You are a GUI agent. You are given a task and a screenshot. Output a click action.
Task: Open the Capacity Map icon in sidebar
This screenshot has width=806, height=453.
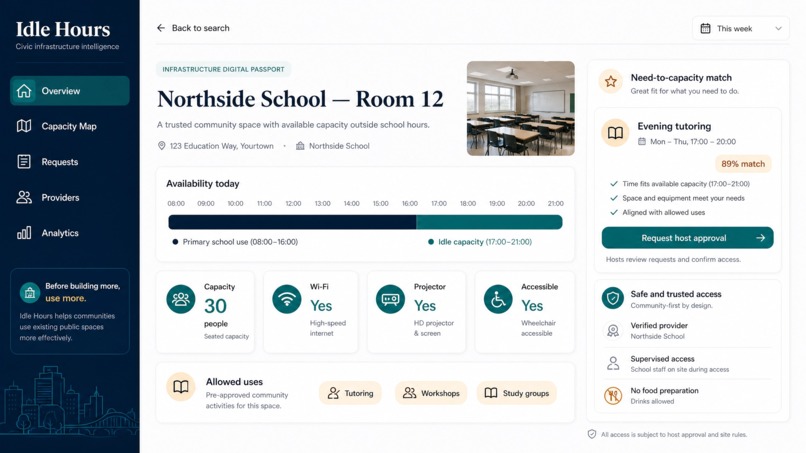click(24, 126)
